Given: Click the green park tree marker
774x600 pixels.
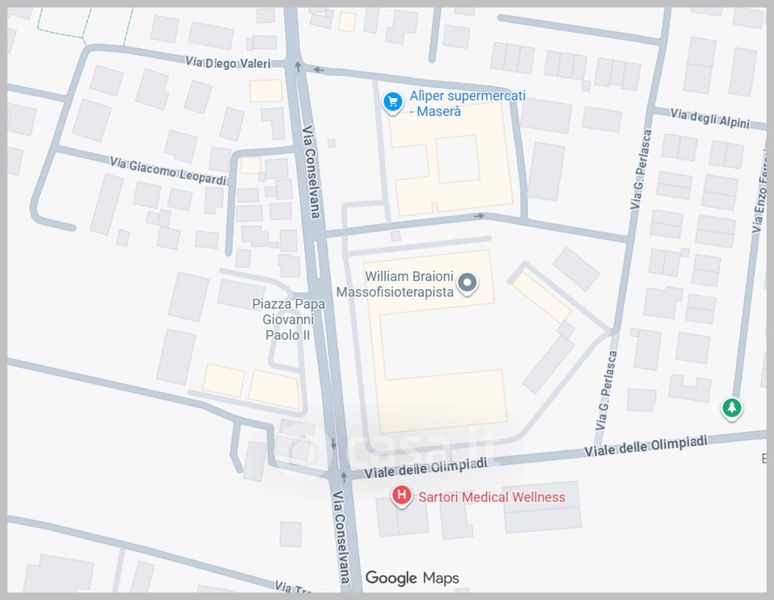Looking at the screenshot, I should coord(732,409).
